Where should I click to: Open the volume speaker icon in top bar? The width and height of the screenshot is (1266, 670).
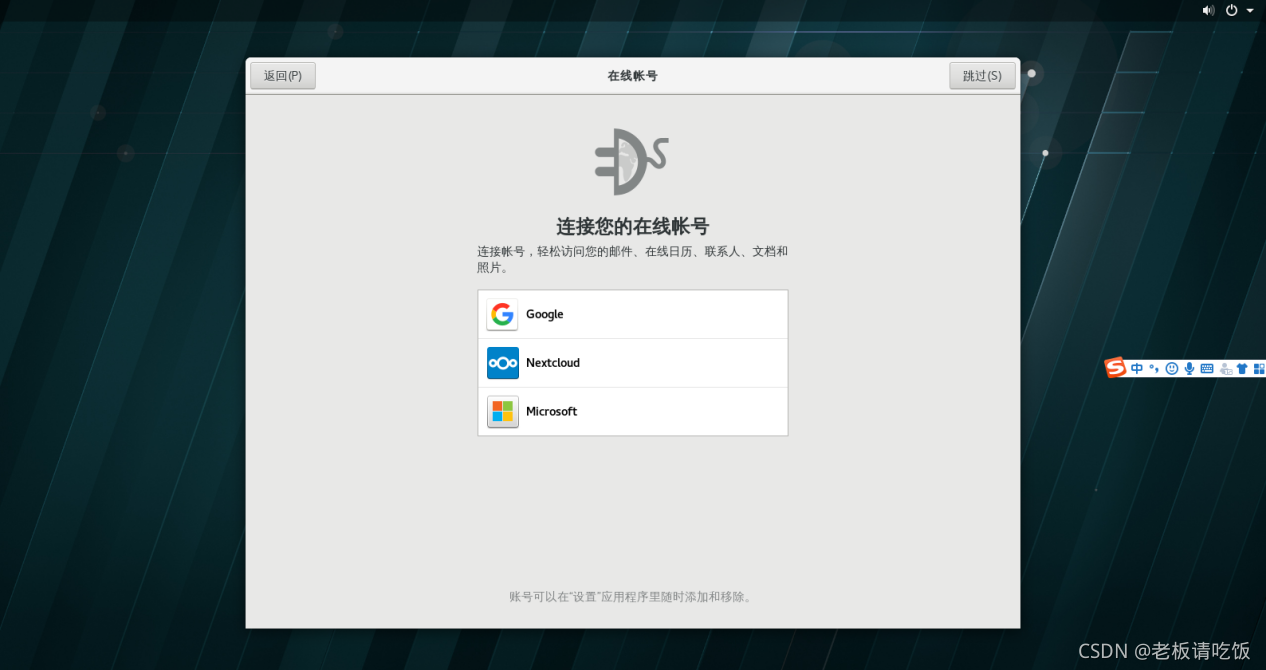coord(1208,10)
